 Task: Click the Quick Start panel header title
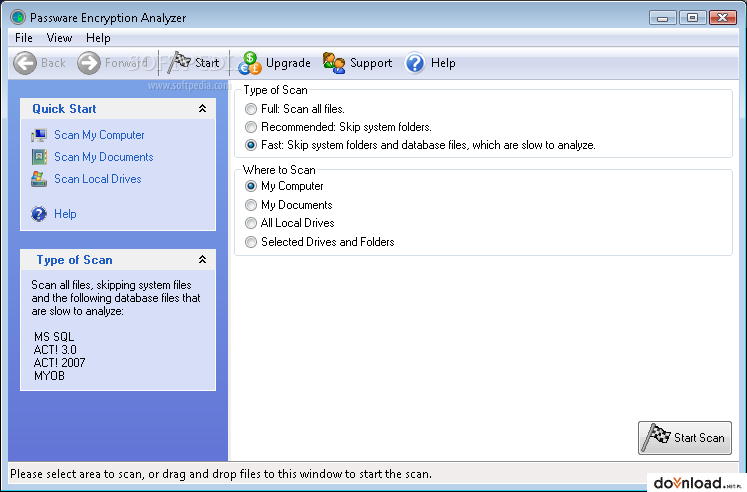64,109
